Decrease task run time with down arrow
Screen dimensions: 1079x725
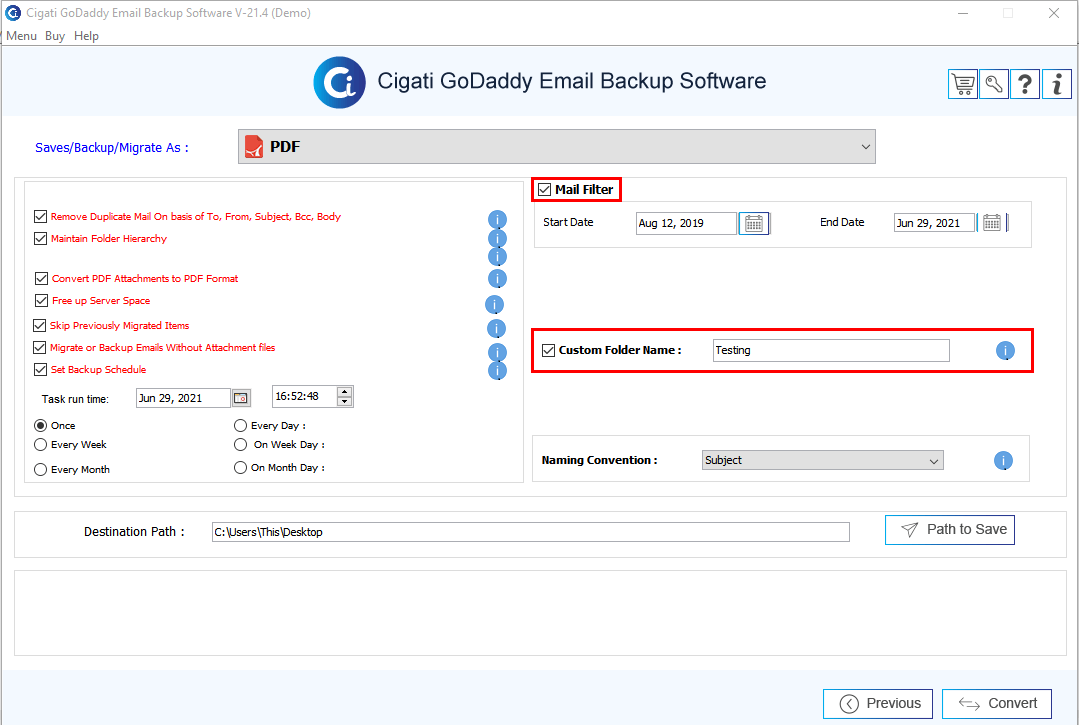(x=345, y=402)
